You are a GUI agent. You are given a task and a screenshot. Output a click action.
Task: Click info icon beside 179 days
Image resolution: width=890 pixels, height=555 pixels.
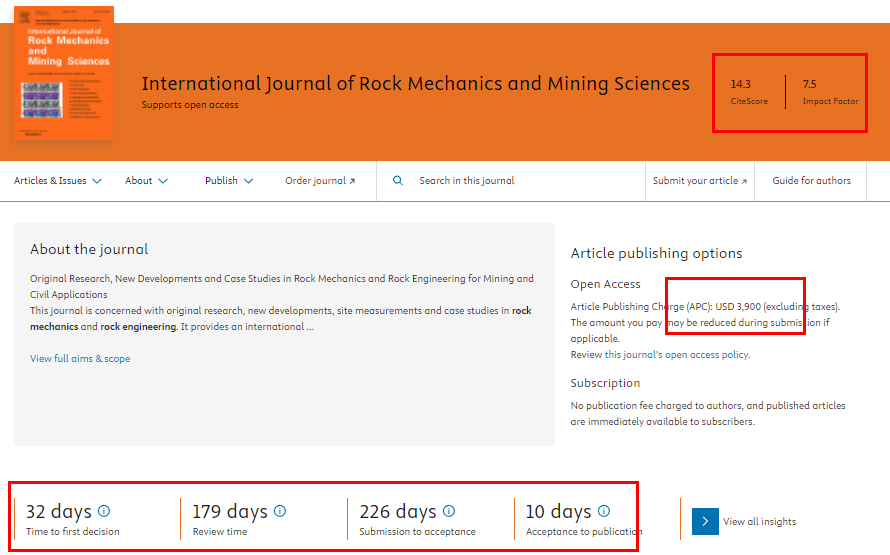tap(280, 511)
